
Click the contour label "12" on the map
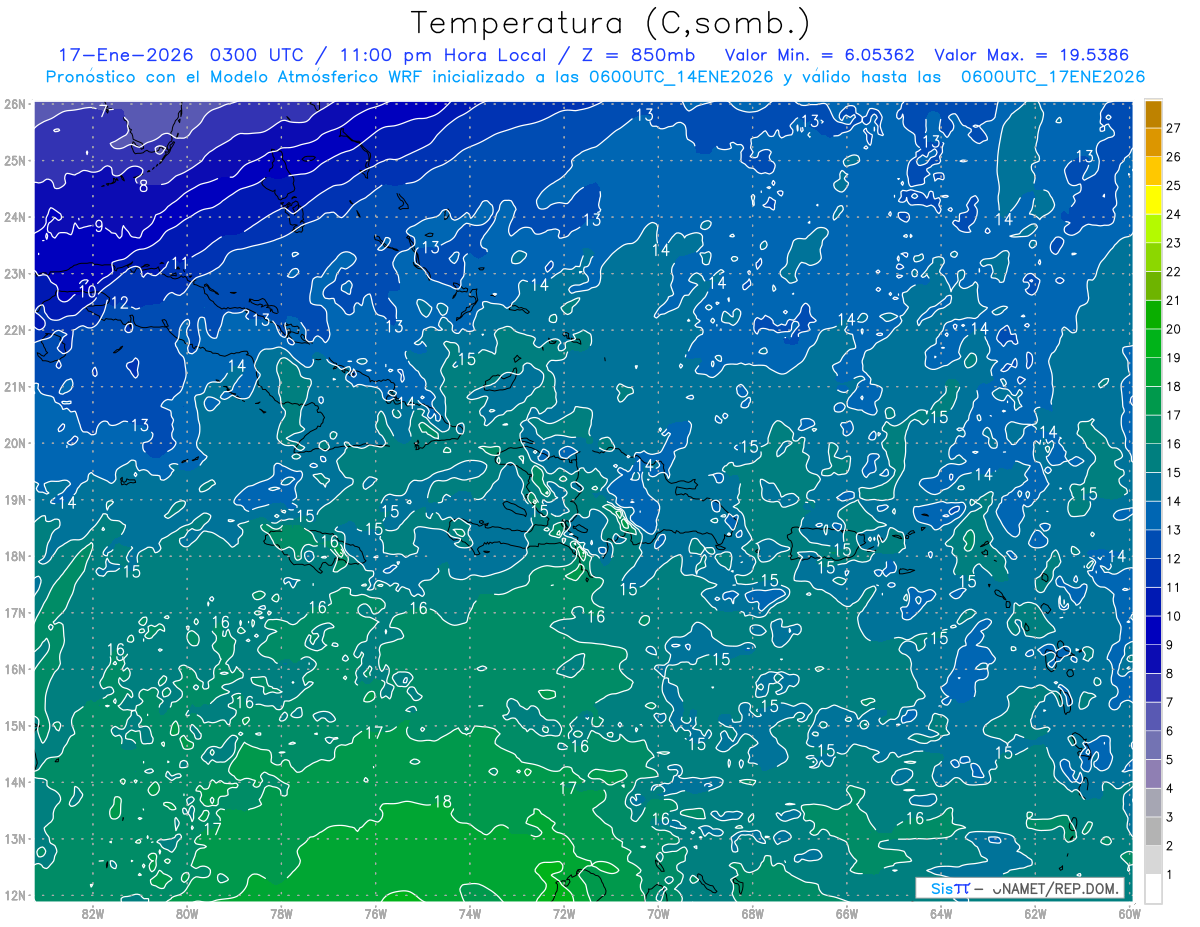[119, 303]
